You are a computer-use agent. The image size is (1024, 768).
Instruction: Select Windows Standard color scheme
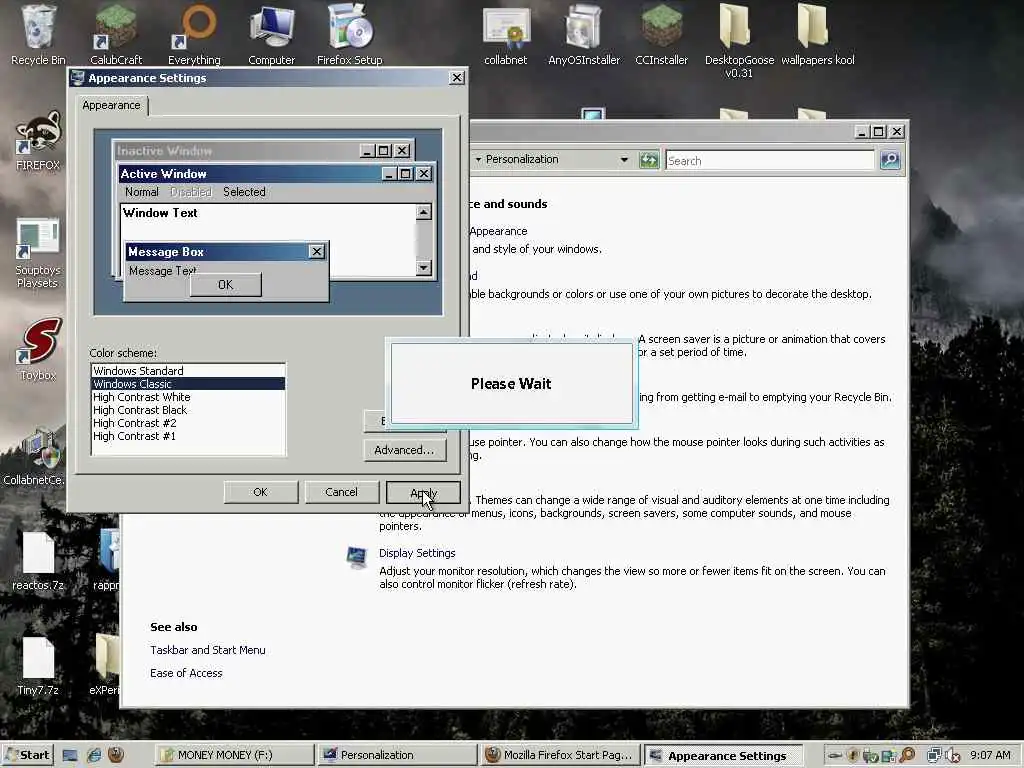(x=188, y=371)
